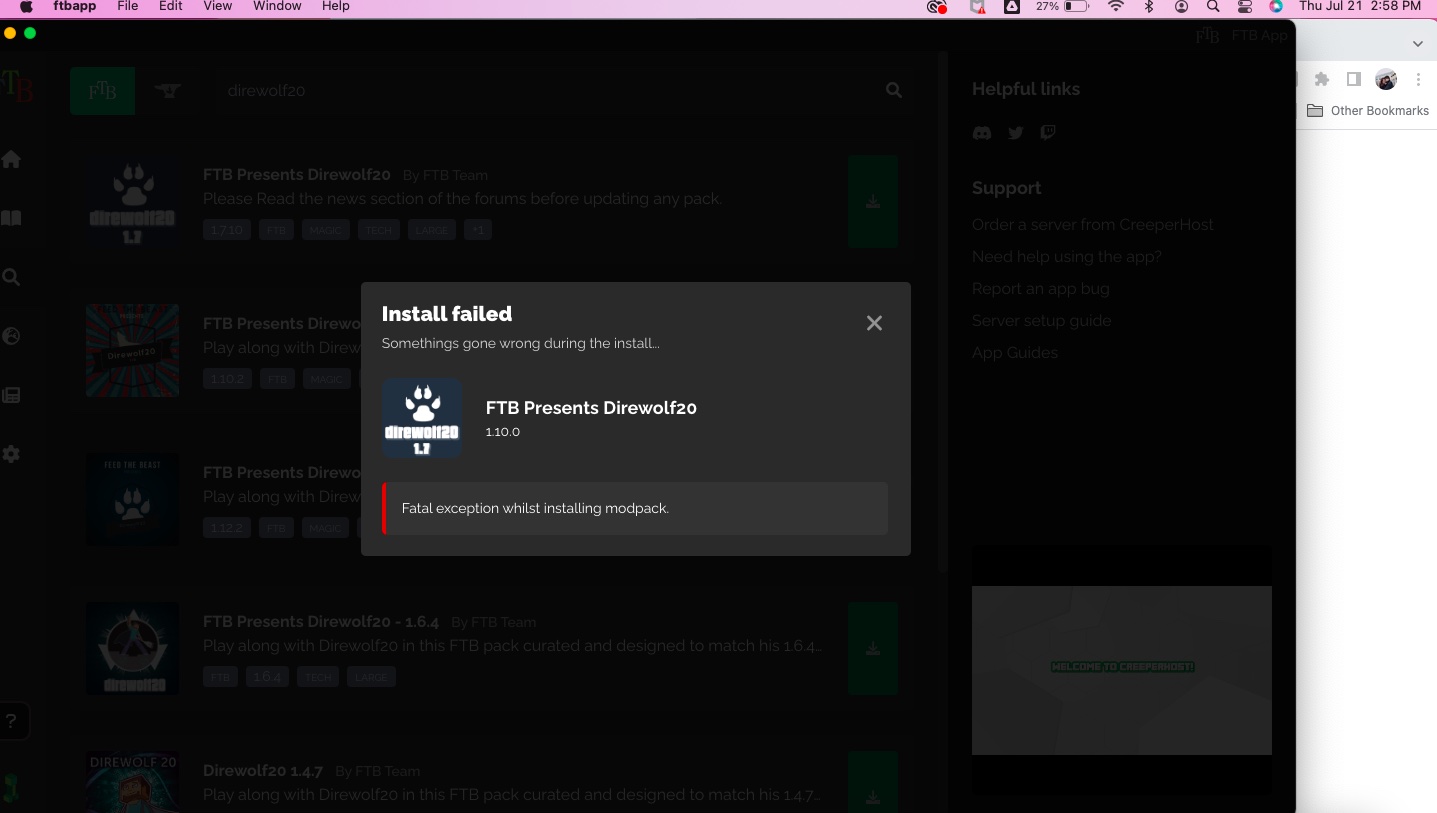This screenshot has height=813, width=1437.
Task: Open the Discord icon under Helpful links
Action: pos(981,132)
